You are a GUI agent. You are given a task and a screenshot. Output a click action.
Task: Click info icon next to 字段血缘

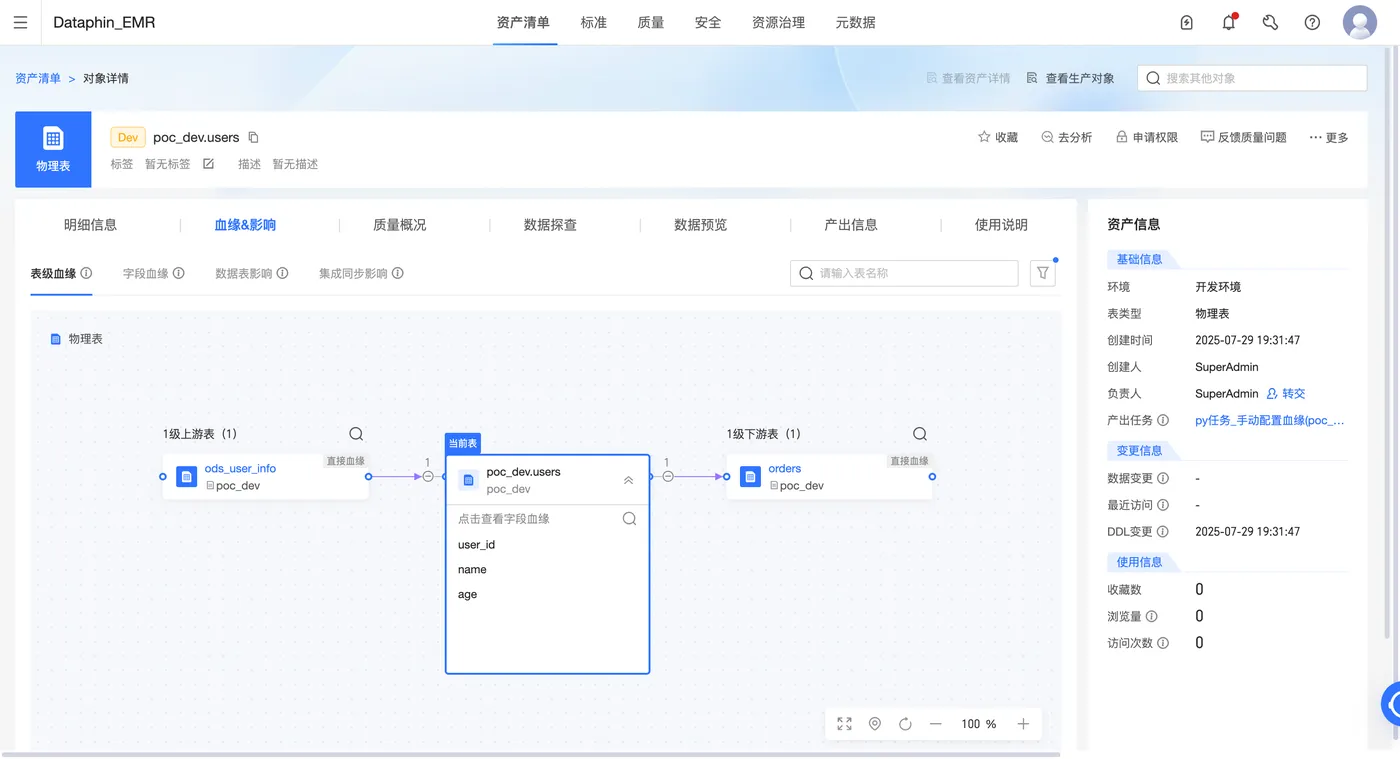click(178, 273)
